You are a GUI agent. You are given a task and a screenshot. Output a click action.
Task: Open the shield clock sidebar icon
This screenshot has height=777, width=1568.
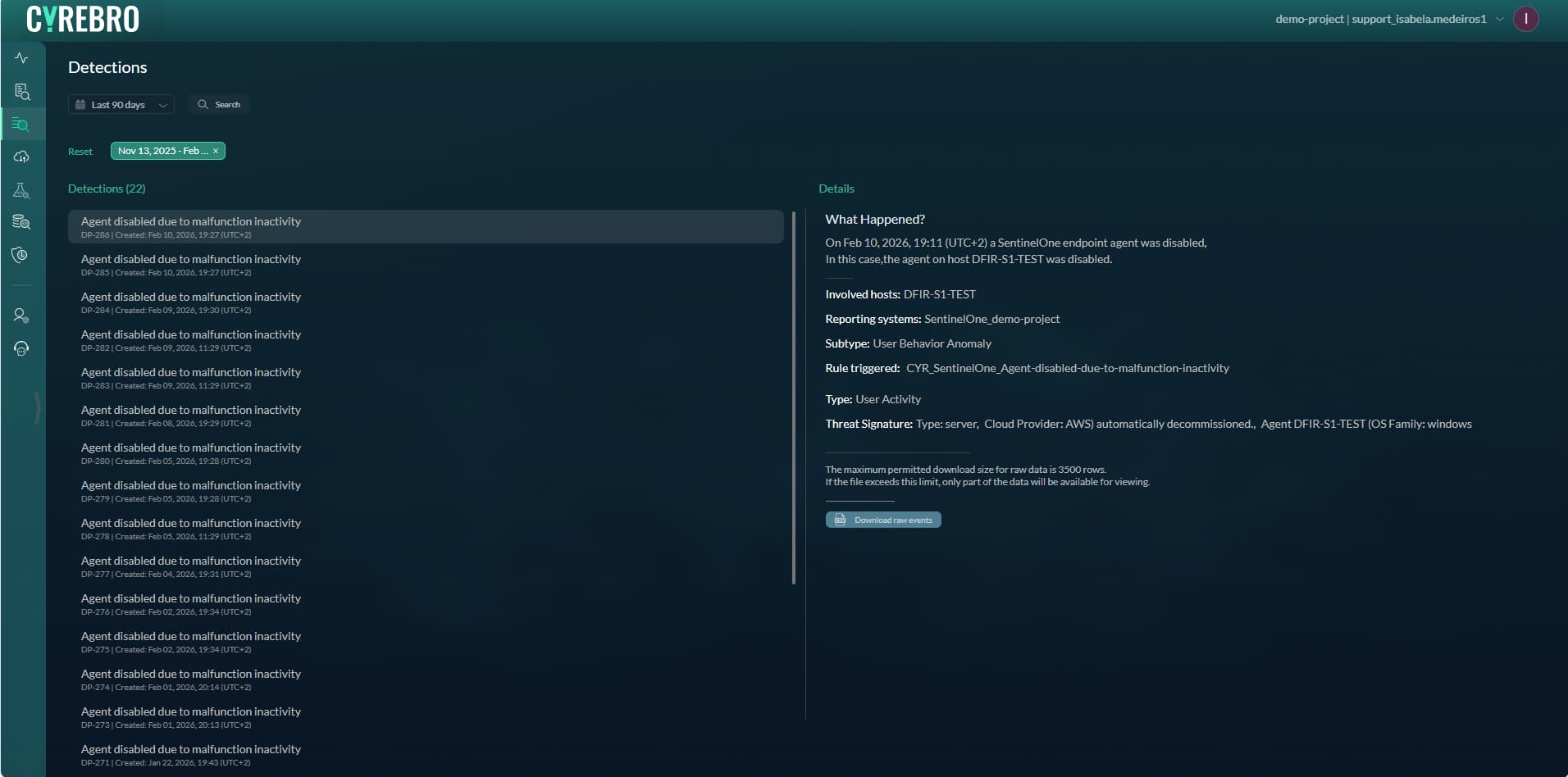(21, 255)
